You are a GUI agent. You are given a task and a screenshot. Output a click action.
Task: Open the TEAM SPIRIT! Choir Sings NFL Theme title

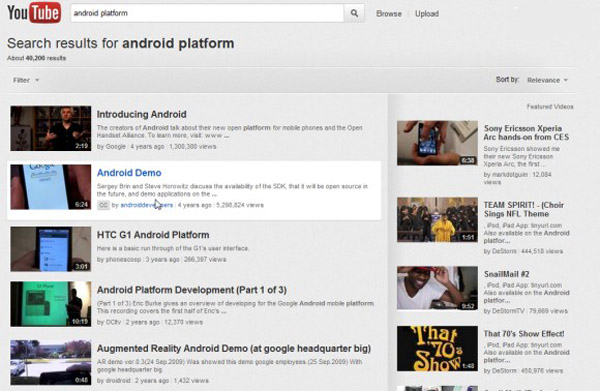(x=523, y=209)
